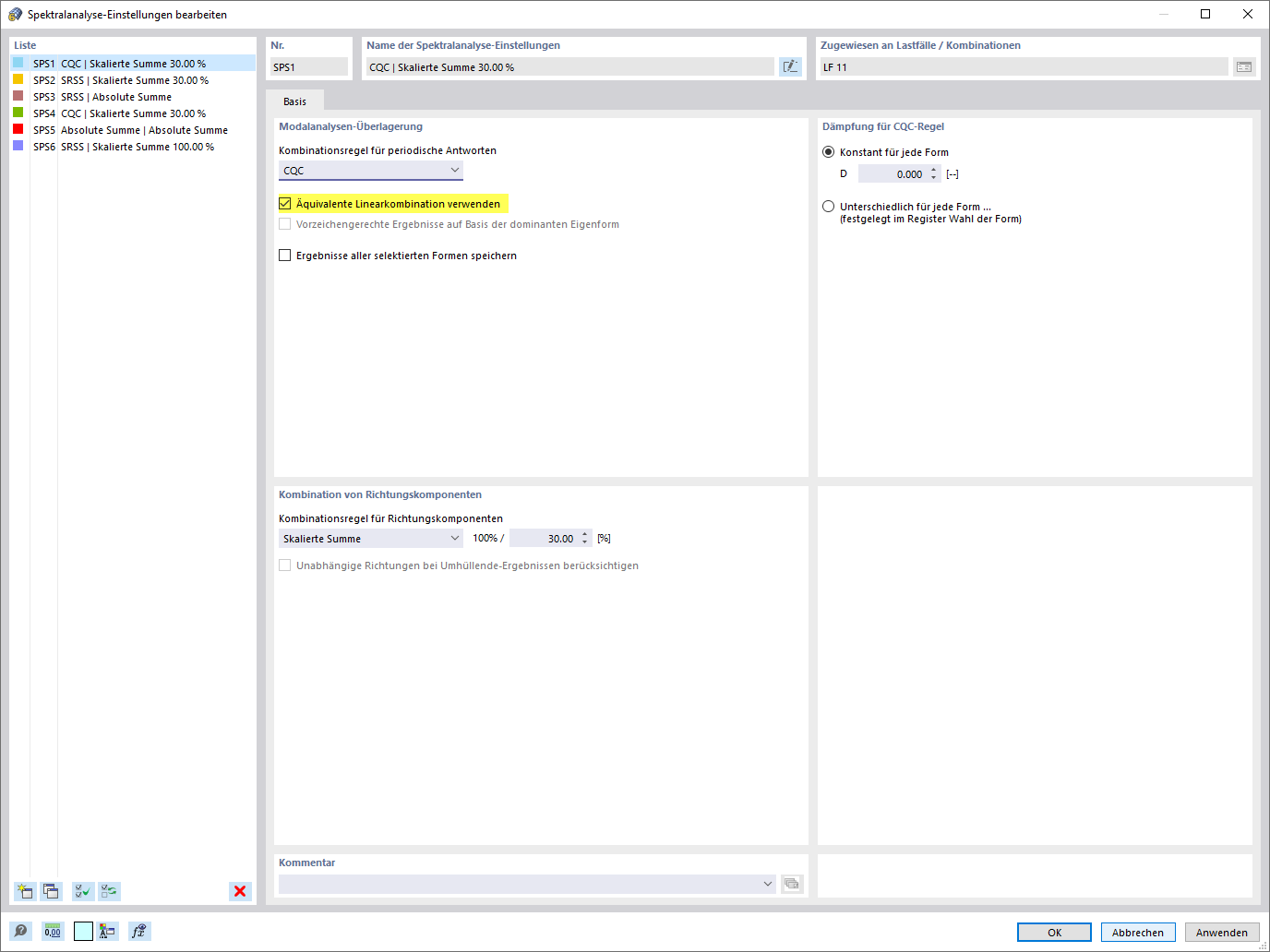This screenshot has width=1270, height=952.
Task: Select SPS3 SRSS Absolute Summe row
Action: [x=133, y=97]
